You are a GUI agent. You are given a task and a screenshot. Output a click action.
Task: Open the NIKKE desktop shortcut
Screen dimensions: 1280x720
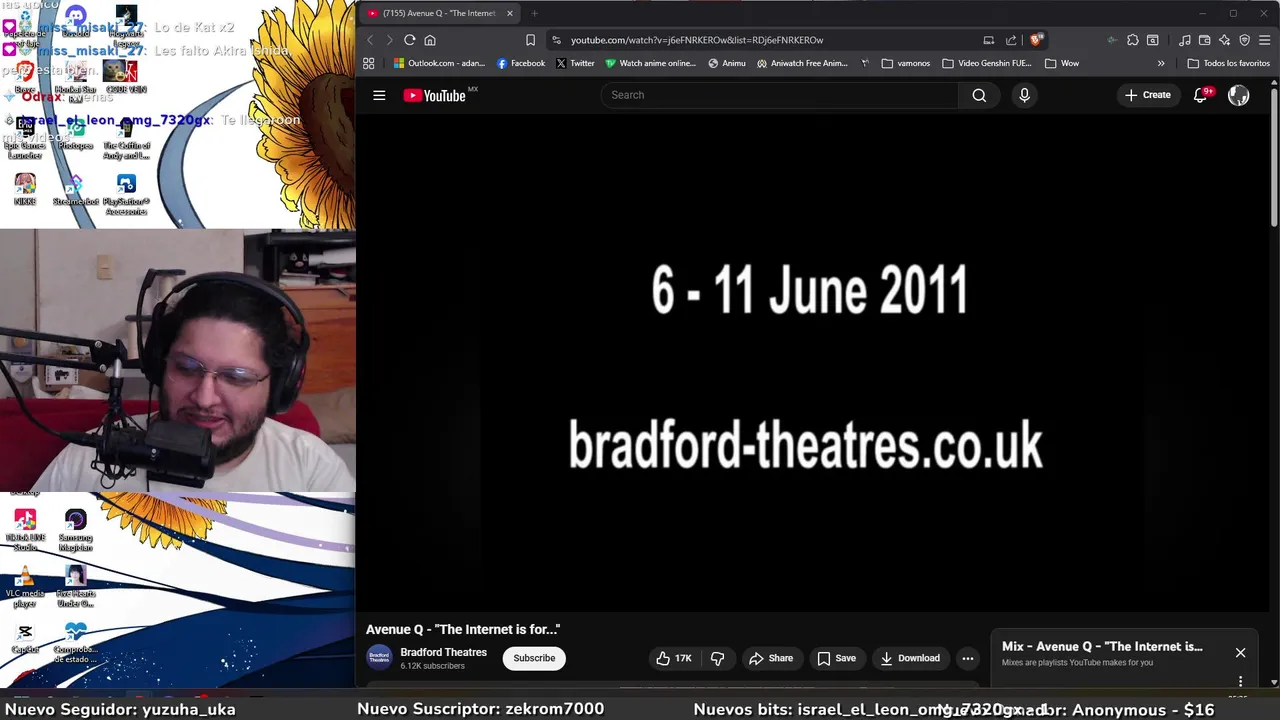(x=25, y=189)
